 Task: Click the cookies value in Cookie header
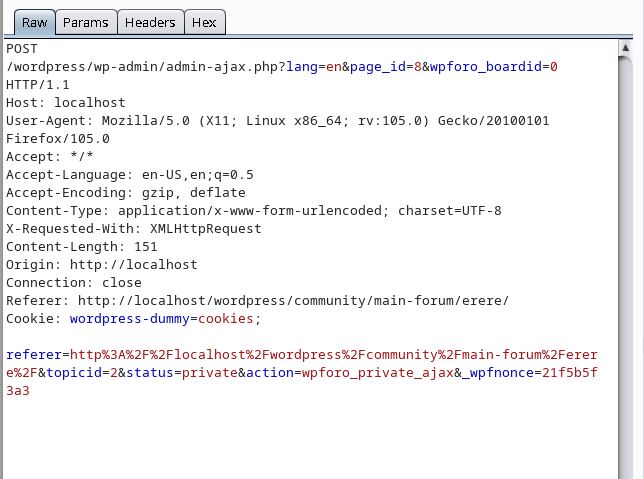click(226, 319)
